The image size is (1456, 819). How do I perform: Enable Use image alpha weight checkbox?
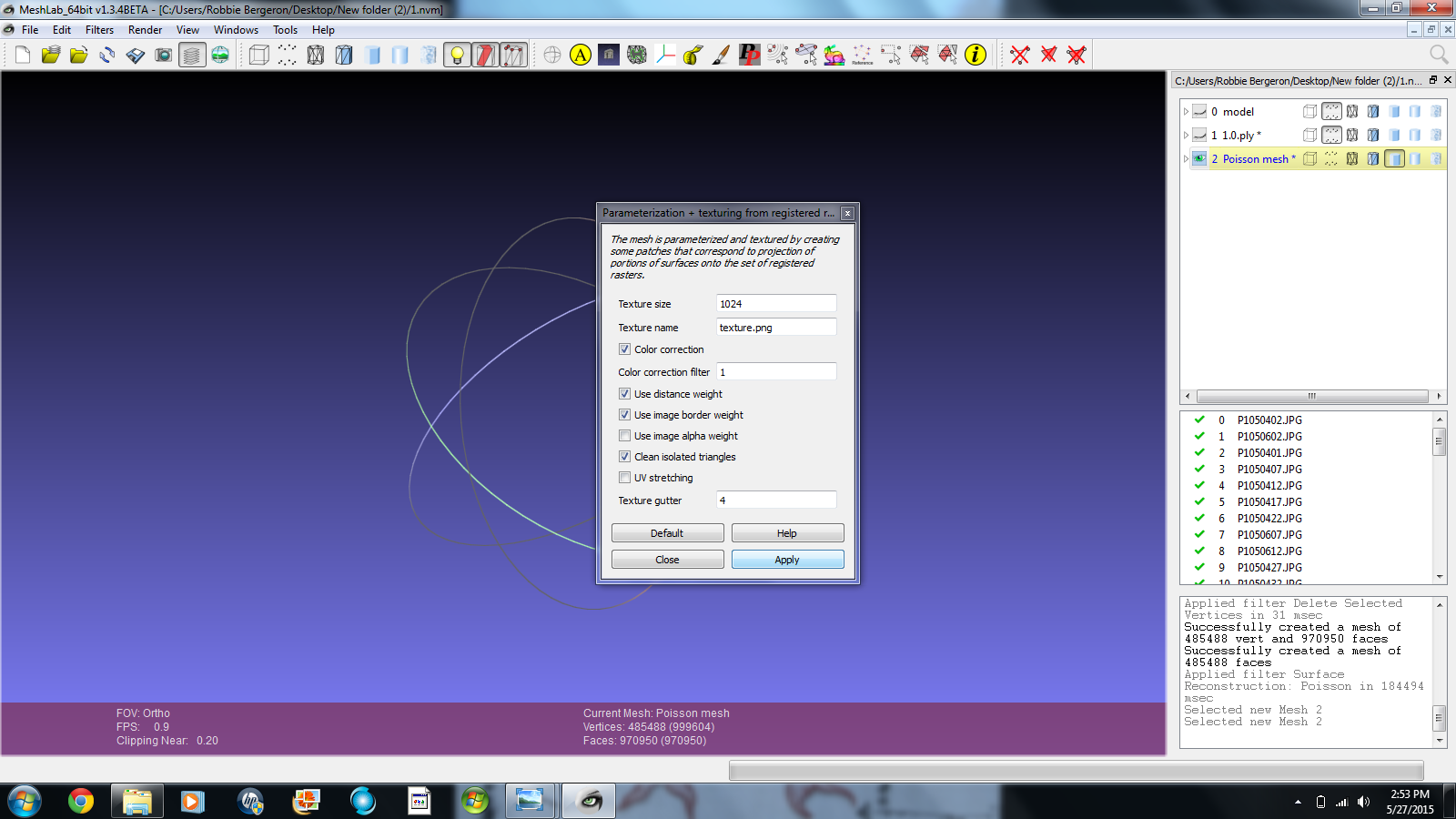pyautogui.click(x=624, y=436)
